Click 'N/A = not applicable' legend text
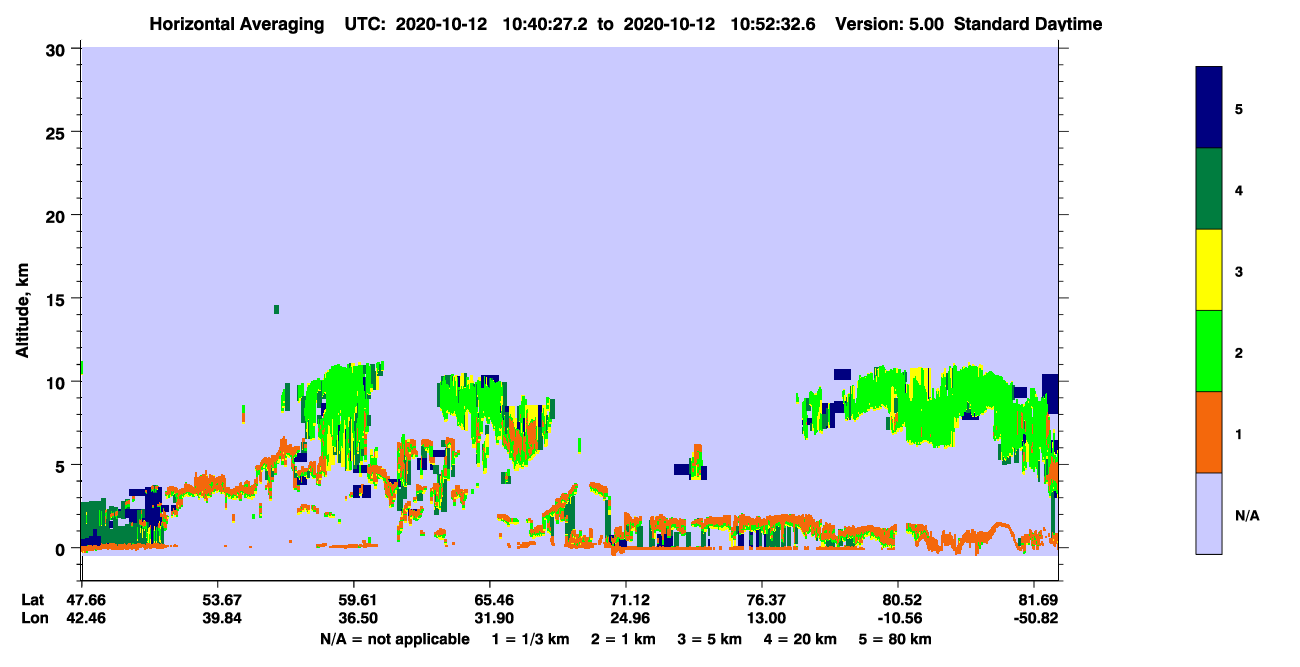The image size is (1300, 667). (394, 639)
